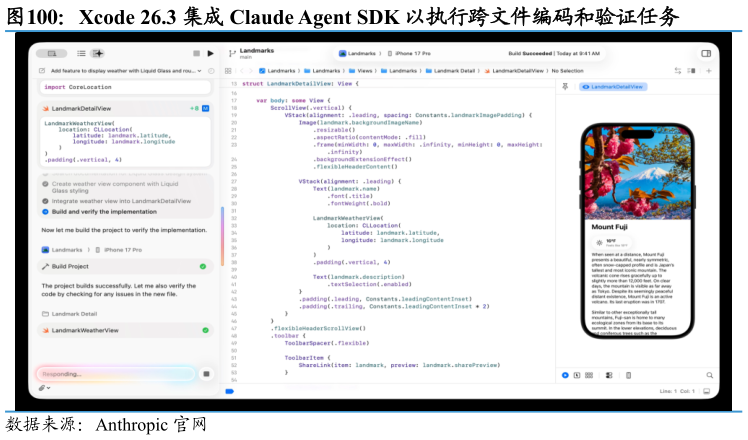The image size is (748, 440).
Task: Click the blue breakpoint tag in bottom bar
Action: (x=229, y=391)
